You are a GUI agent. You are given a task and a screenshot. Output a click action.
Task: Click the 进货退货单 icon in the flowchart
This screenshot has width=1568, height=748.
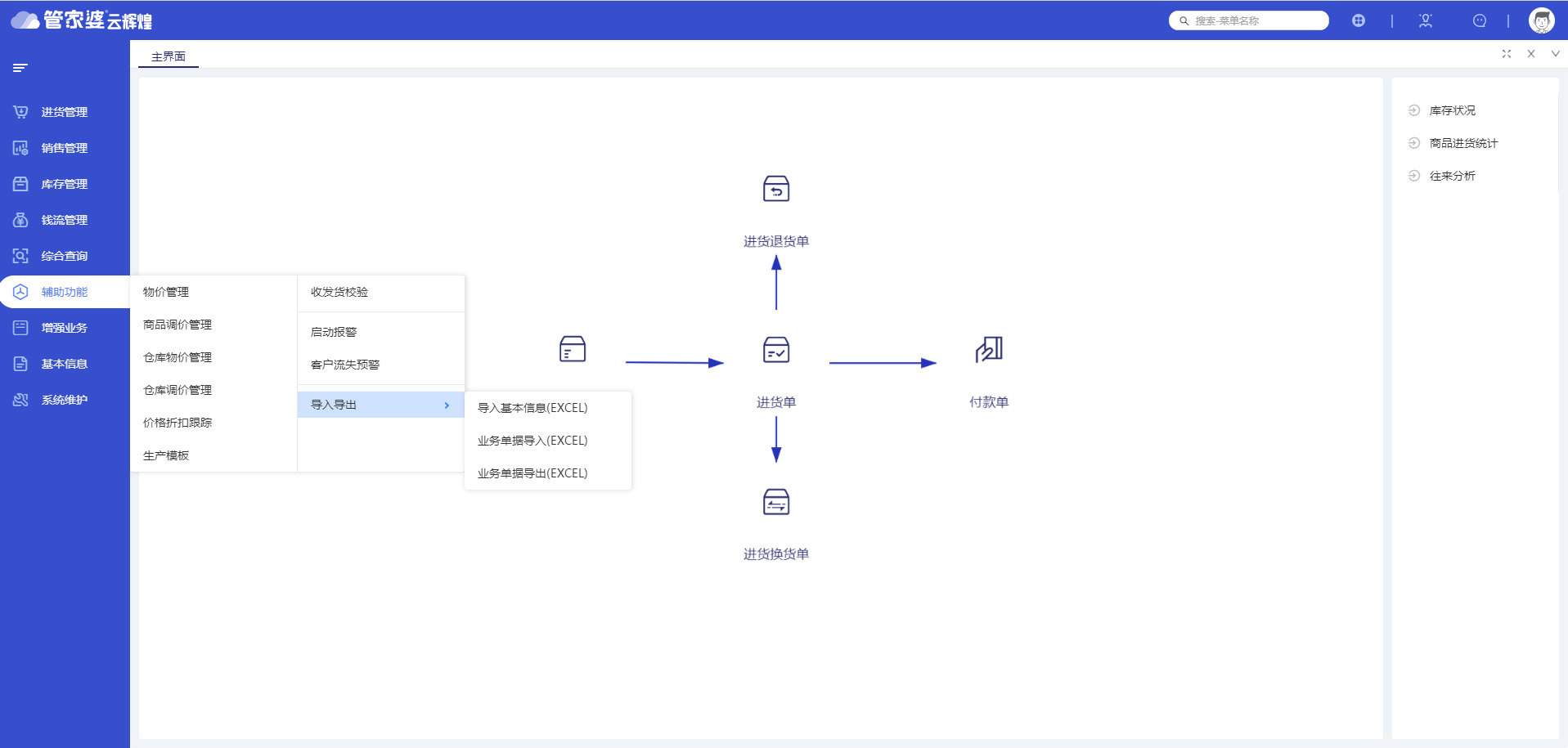775,189
